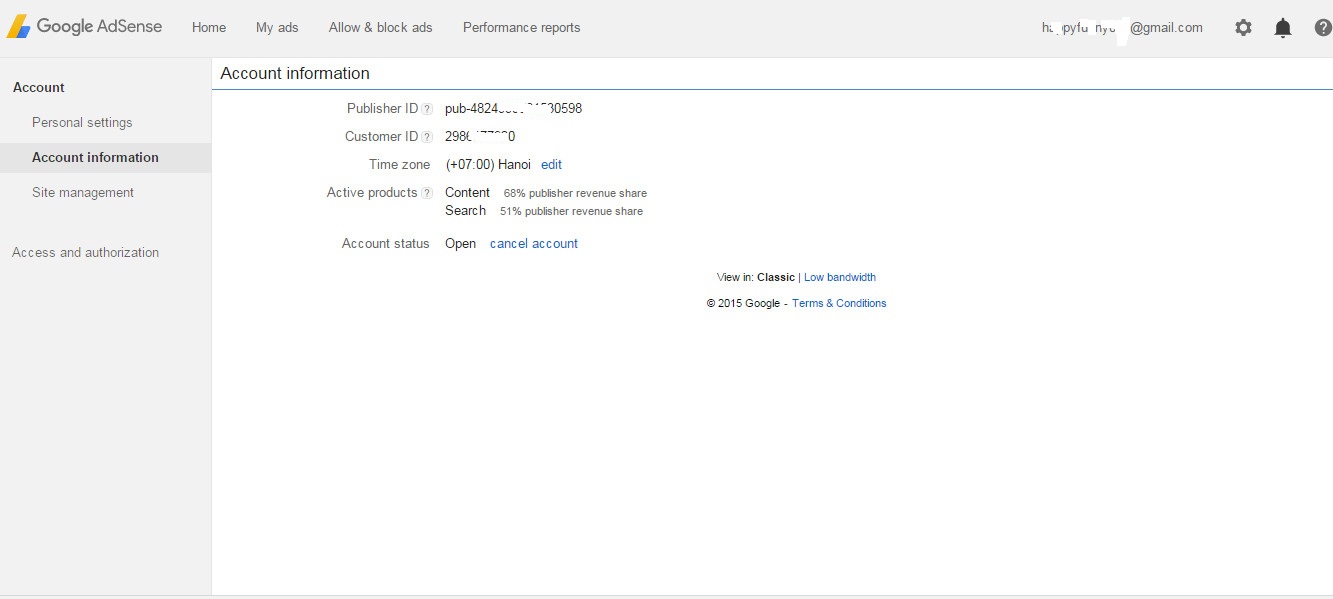This screenshot has height=599, width=1333.
Task: Open the help question mark icon
Action: click(x=1323, y=28)
